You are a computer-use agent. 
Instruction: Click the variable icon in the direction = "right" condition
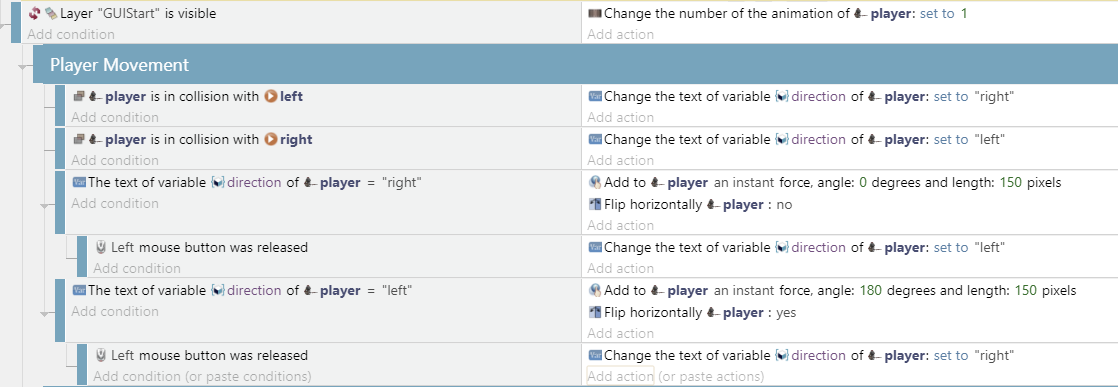pos(79,182)
